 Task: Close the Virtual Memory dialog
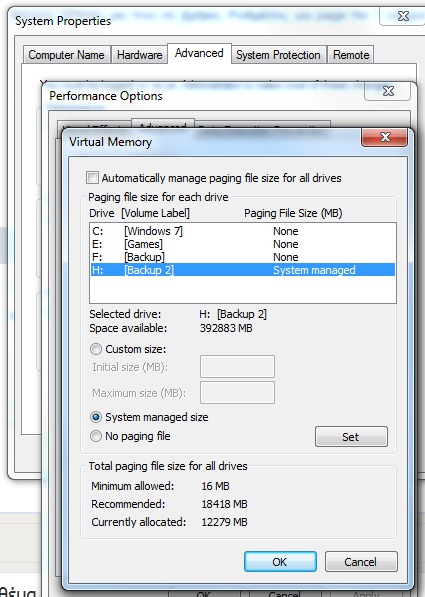point(384,137)
